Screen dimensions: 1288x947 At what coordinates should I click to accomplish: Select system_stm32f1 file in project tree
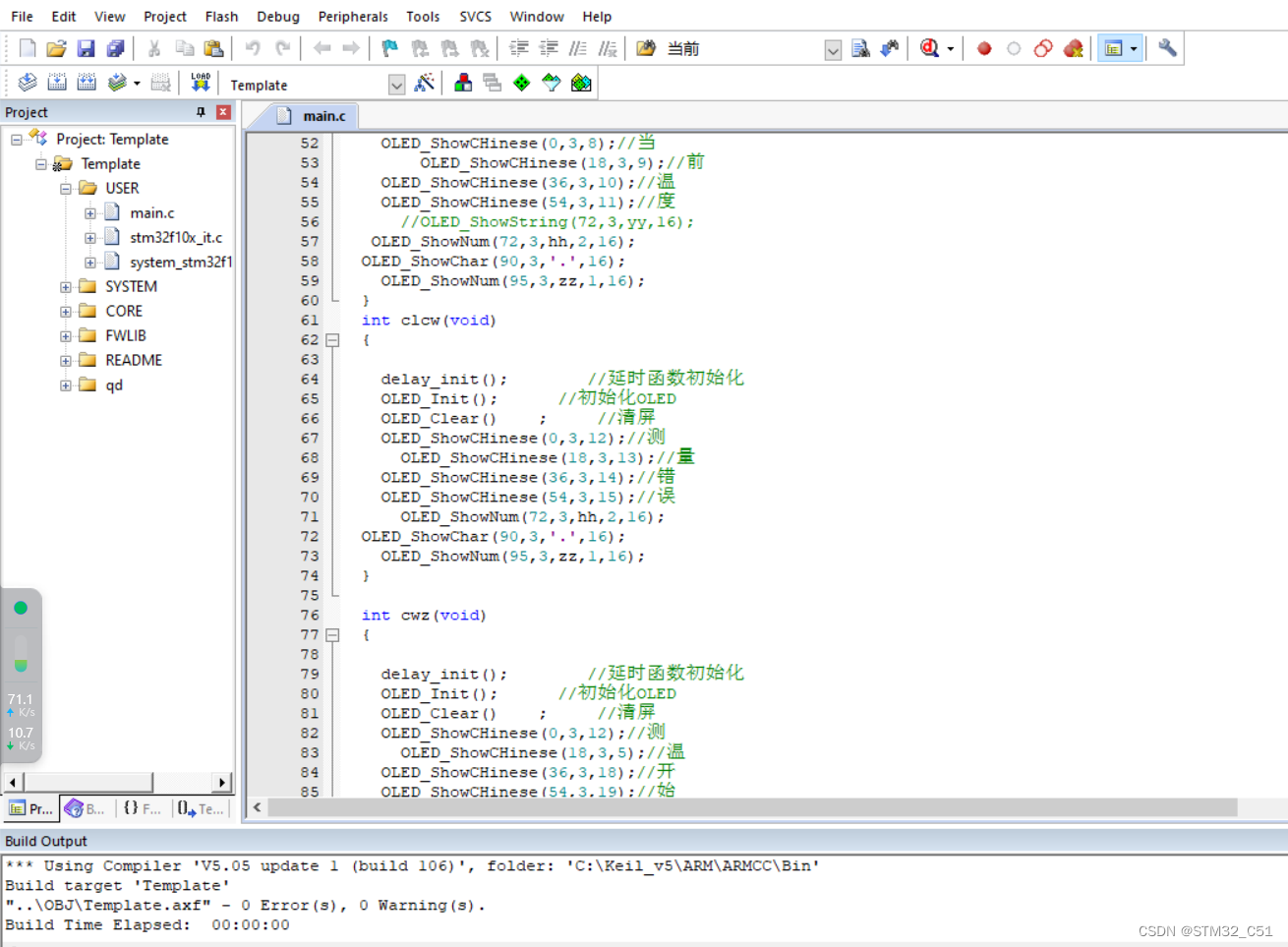pyautogui.click(x=181, y=262)
